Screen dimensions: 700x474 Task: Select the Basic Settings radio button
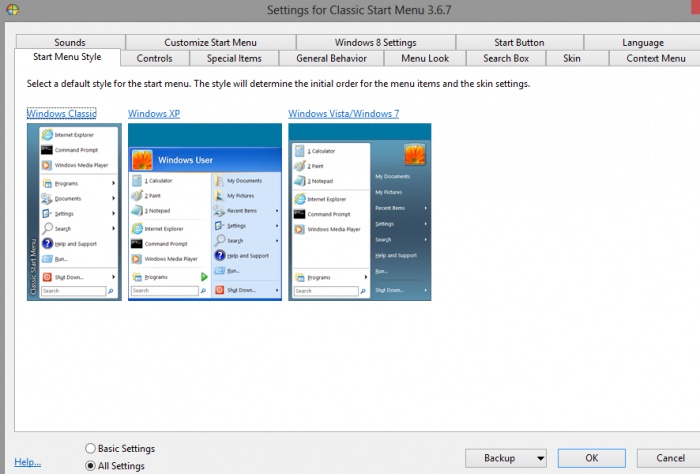pos(90,448)
